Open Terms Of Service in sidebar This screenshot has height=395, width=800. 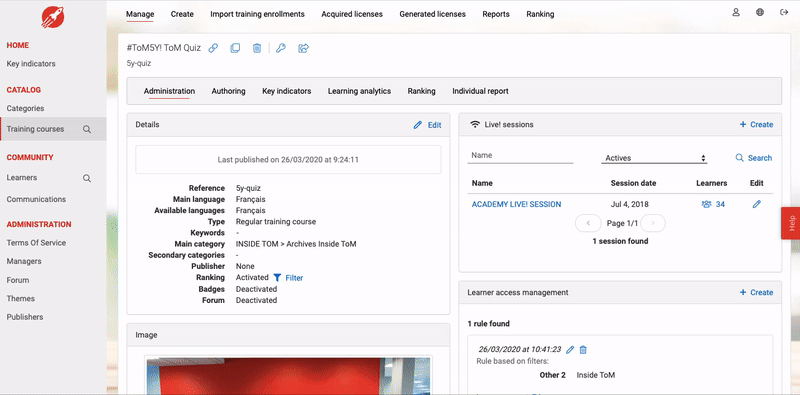click(36, 243)
